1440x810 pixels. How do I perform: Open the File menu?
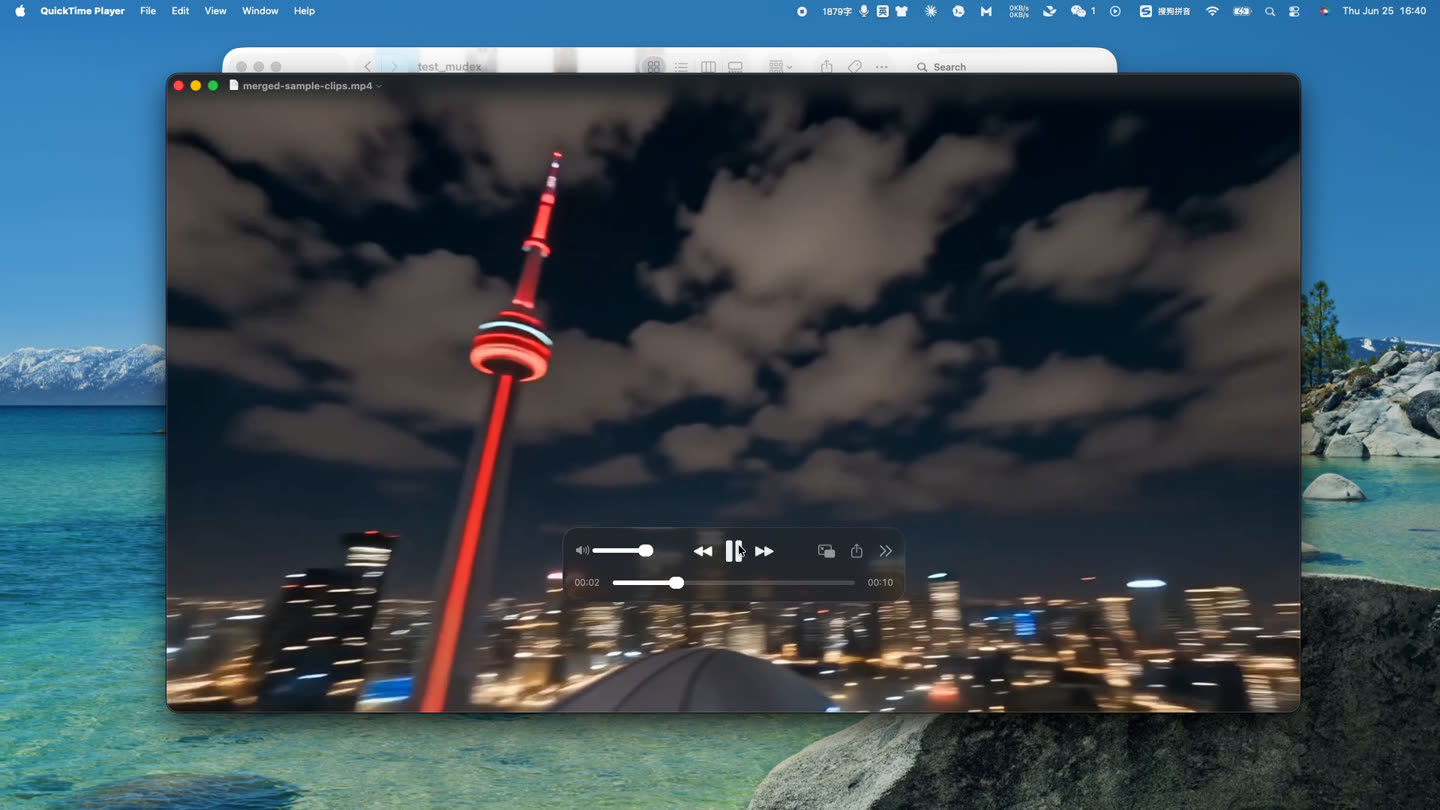coord(148,11)
